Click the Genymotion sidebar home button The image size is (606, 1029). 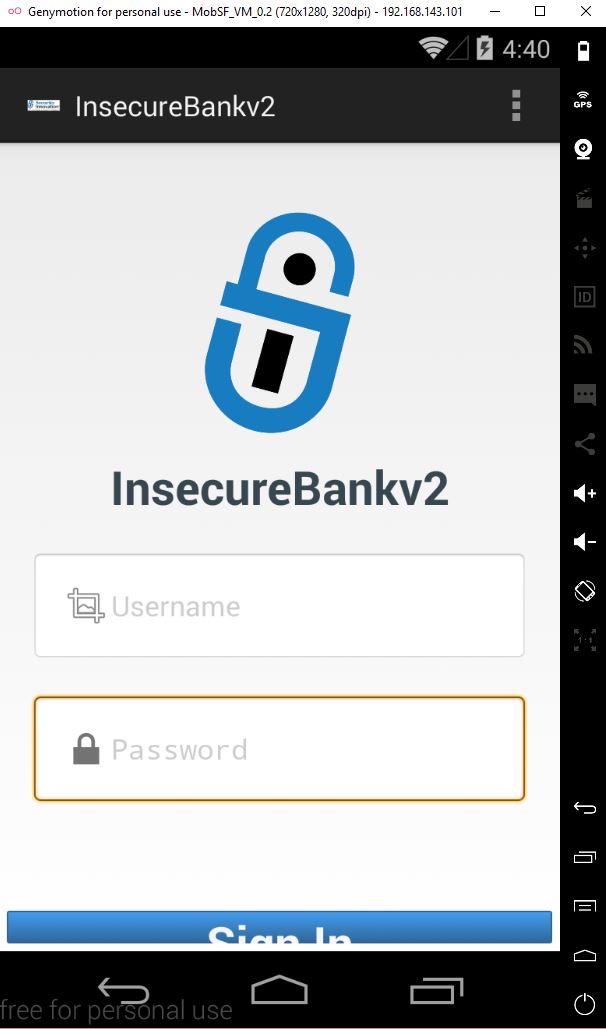(584, 956)
